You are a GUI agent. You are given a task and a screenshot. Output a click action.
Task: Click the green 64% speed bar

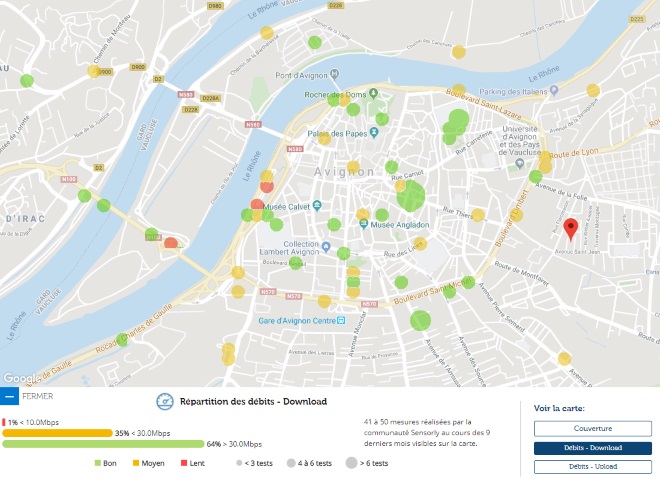coord(103,444)
